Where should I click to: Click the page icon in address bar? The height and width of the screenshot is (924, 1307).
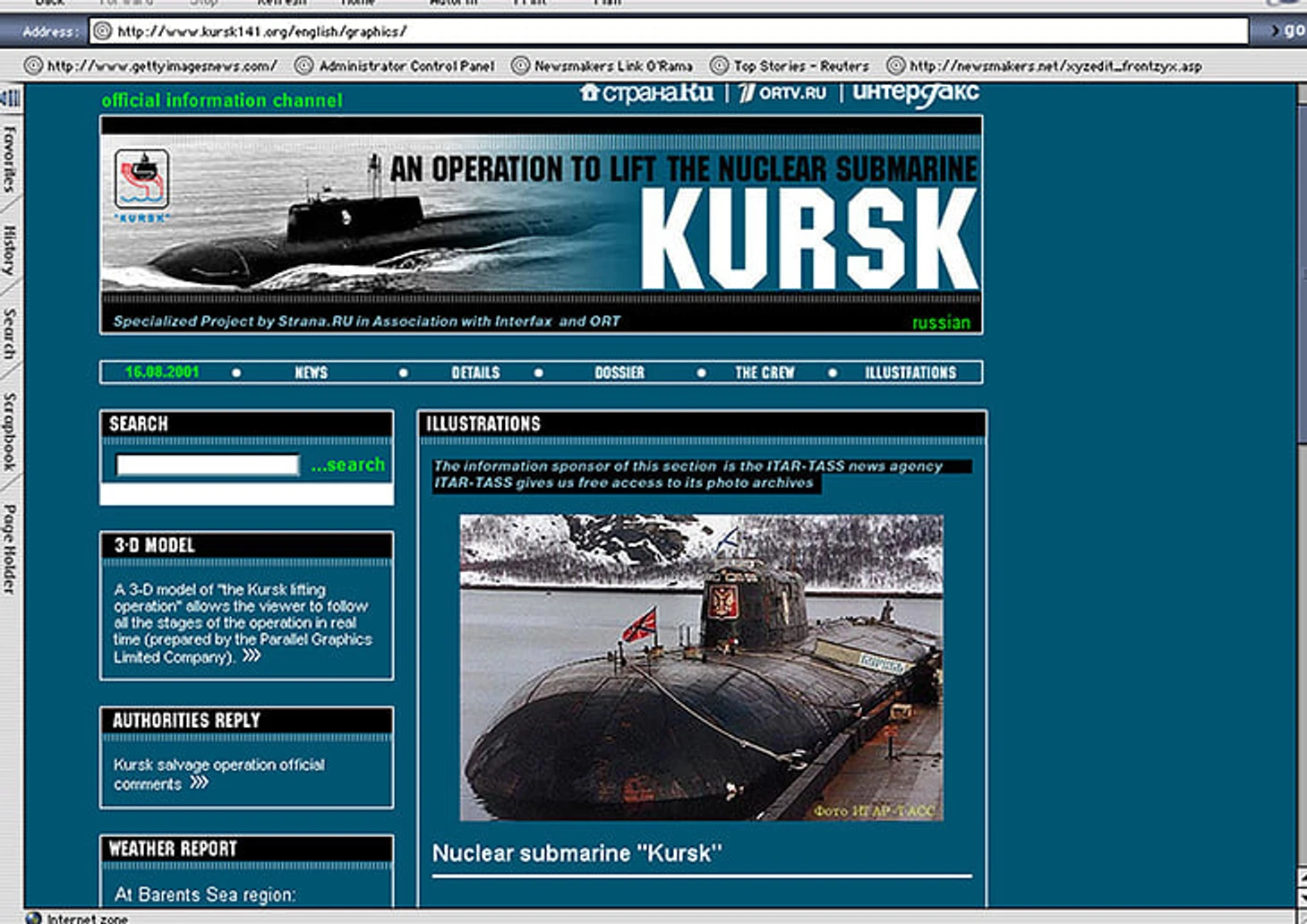(x=103, y=31)
